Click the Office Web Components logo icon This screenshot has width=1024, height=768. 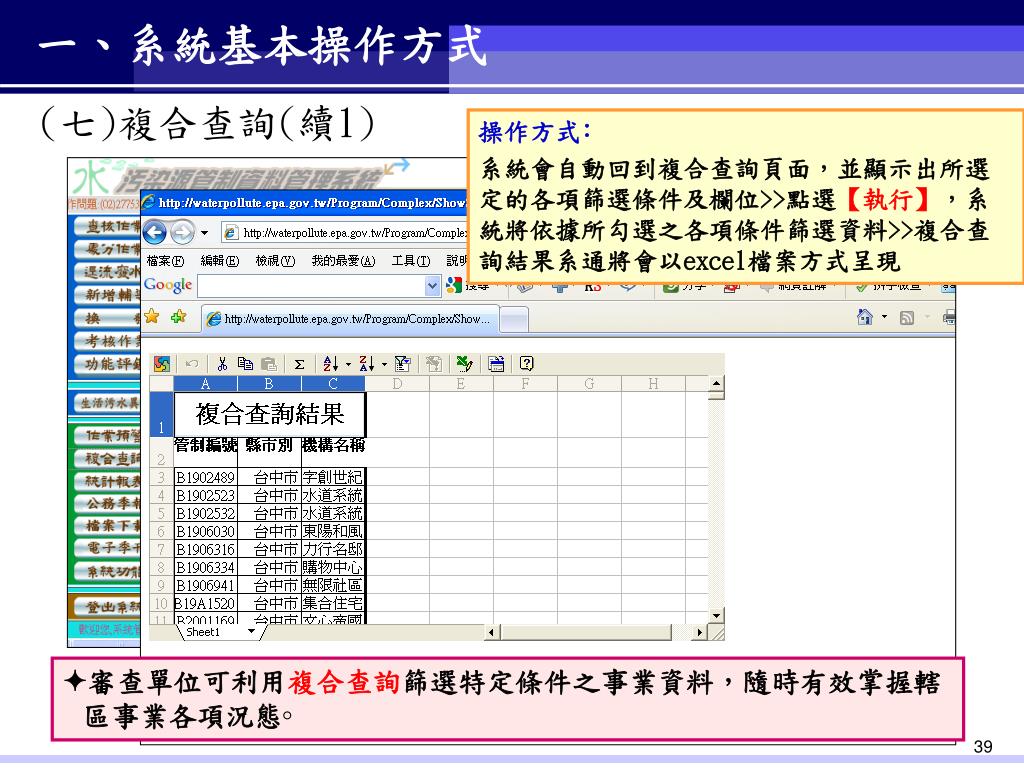[161, 364]
